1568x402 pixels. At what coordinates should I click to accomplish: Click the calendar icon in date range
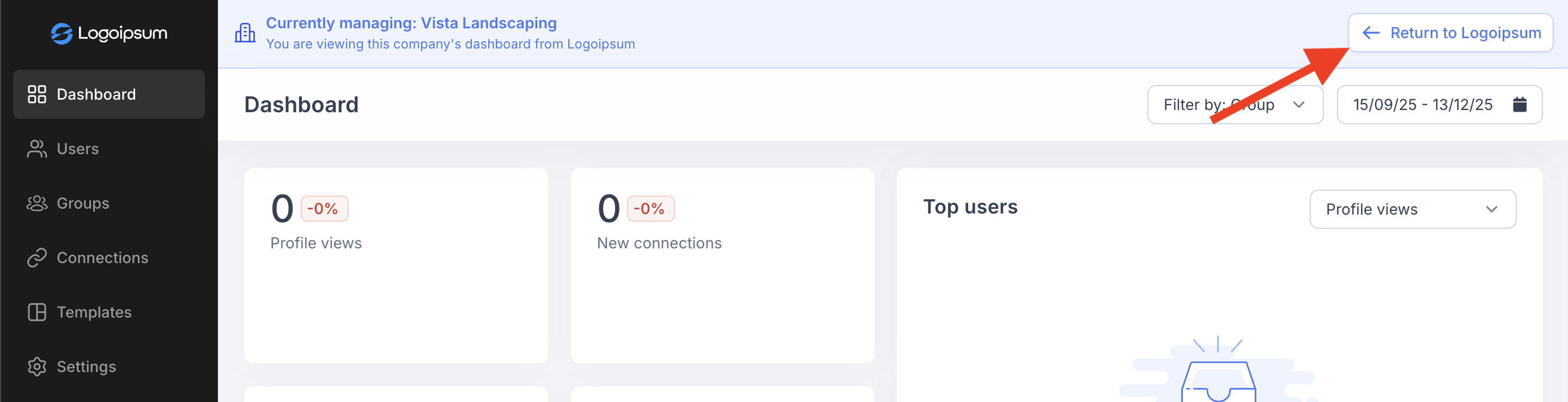[1520, 105]
